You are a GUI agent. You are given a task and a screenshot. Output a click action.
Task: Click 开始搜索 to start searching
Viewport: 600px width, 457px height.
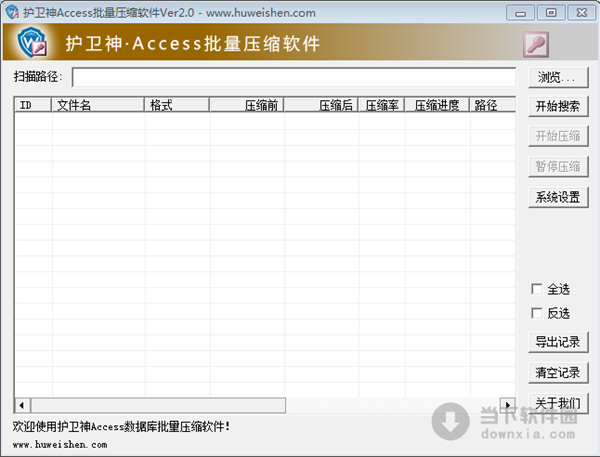click(x=558, y=106)
